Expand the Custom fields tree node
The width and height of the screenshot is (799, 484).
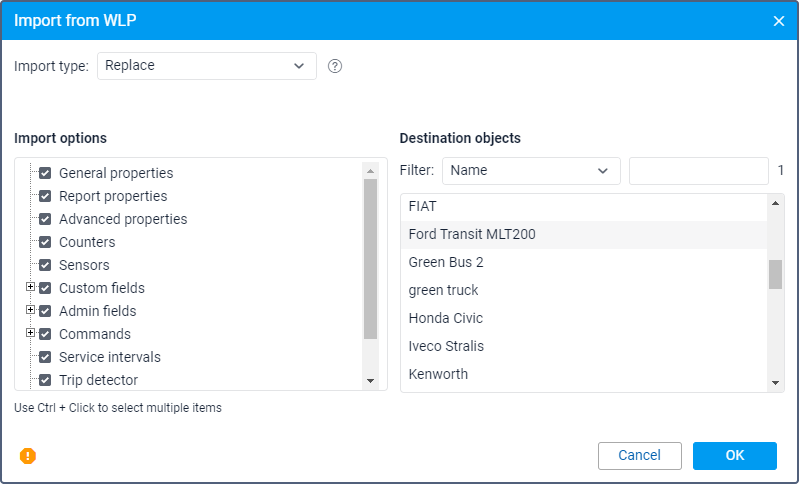pyautogui.click(x=30, y=288)
